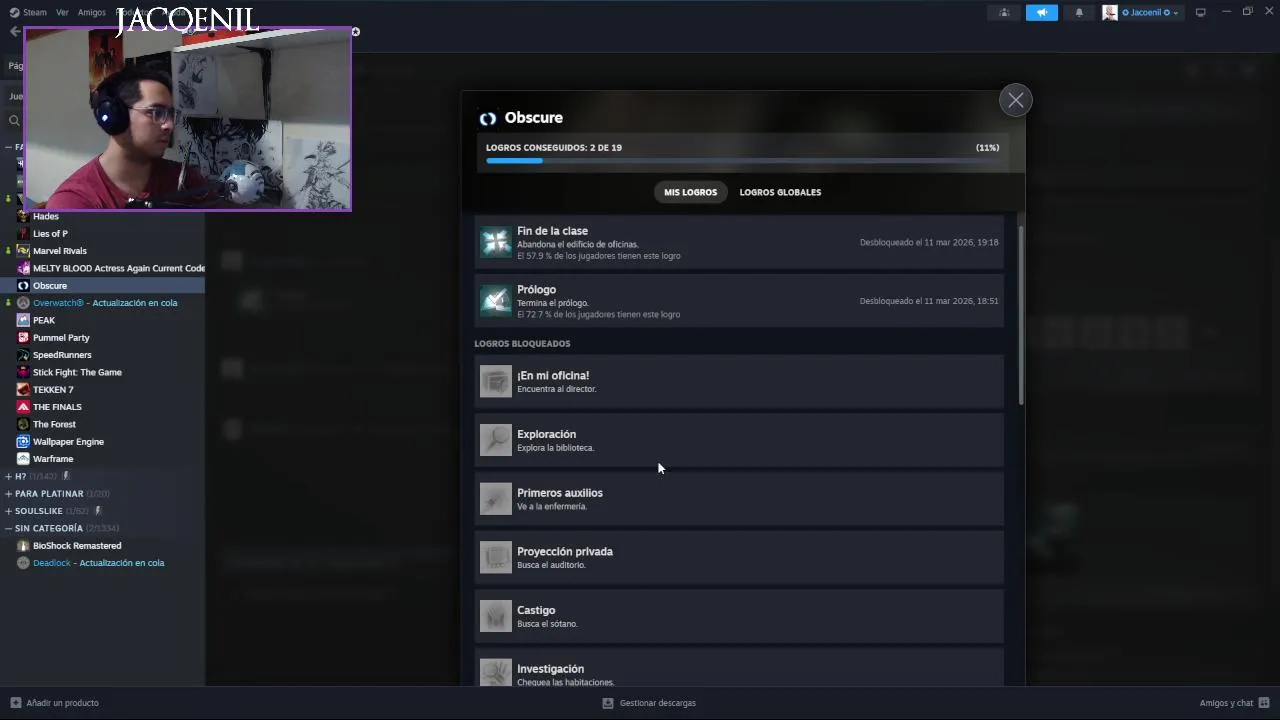The width and height of the screenshot is (1280, 720).
Task: Click the achievements progress bar
Action: click(x=742, y=160)
